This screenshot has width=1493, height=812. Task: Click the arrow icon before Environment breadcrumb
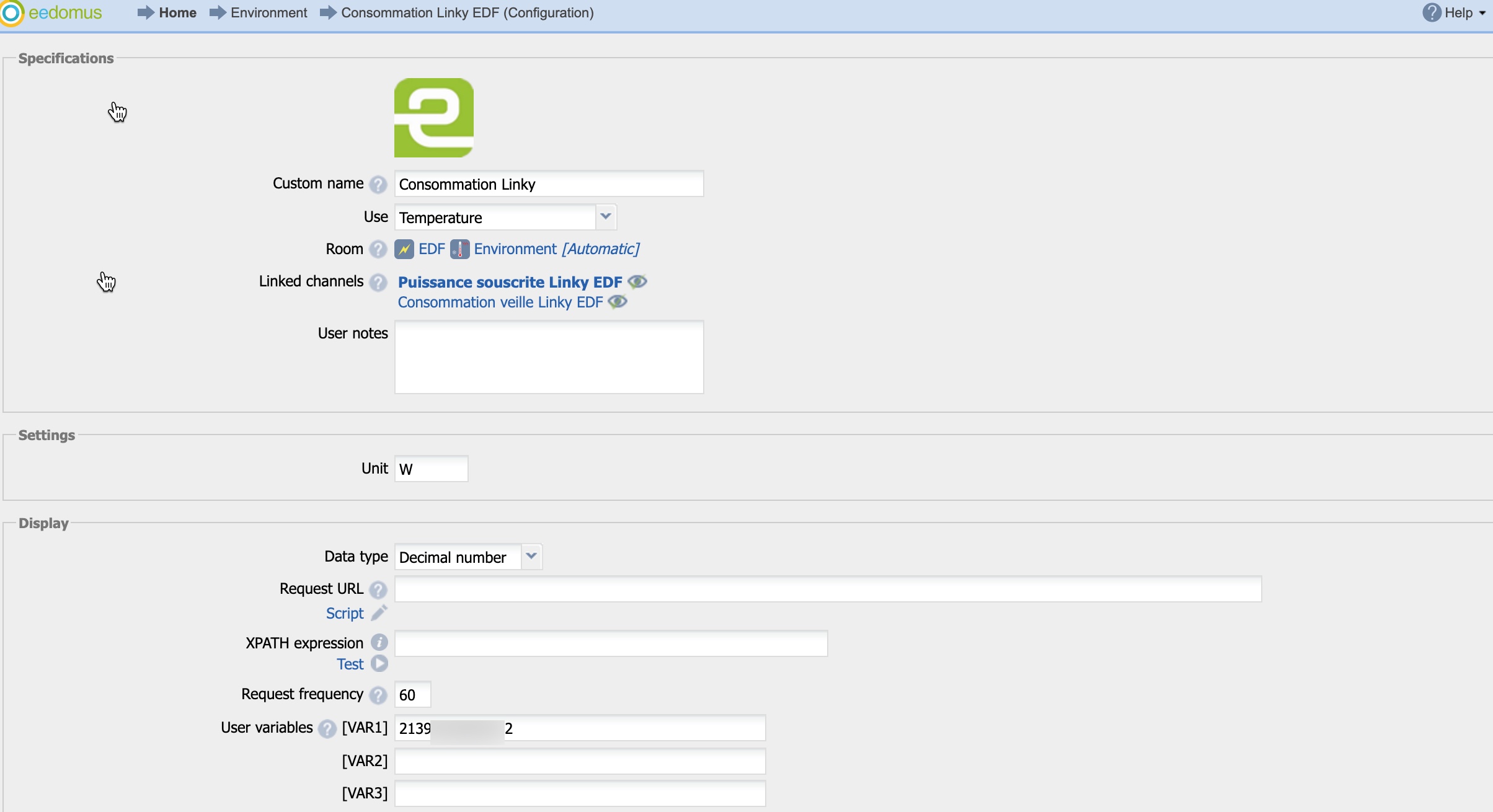218,13
